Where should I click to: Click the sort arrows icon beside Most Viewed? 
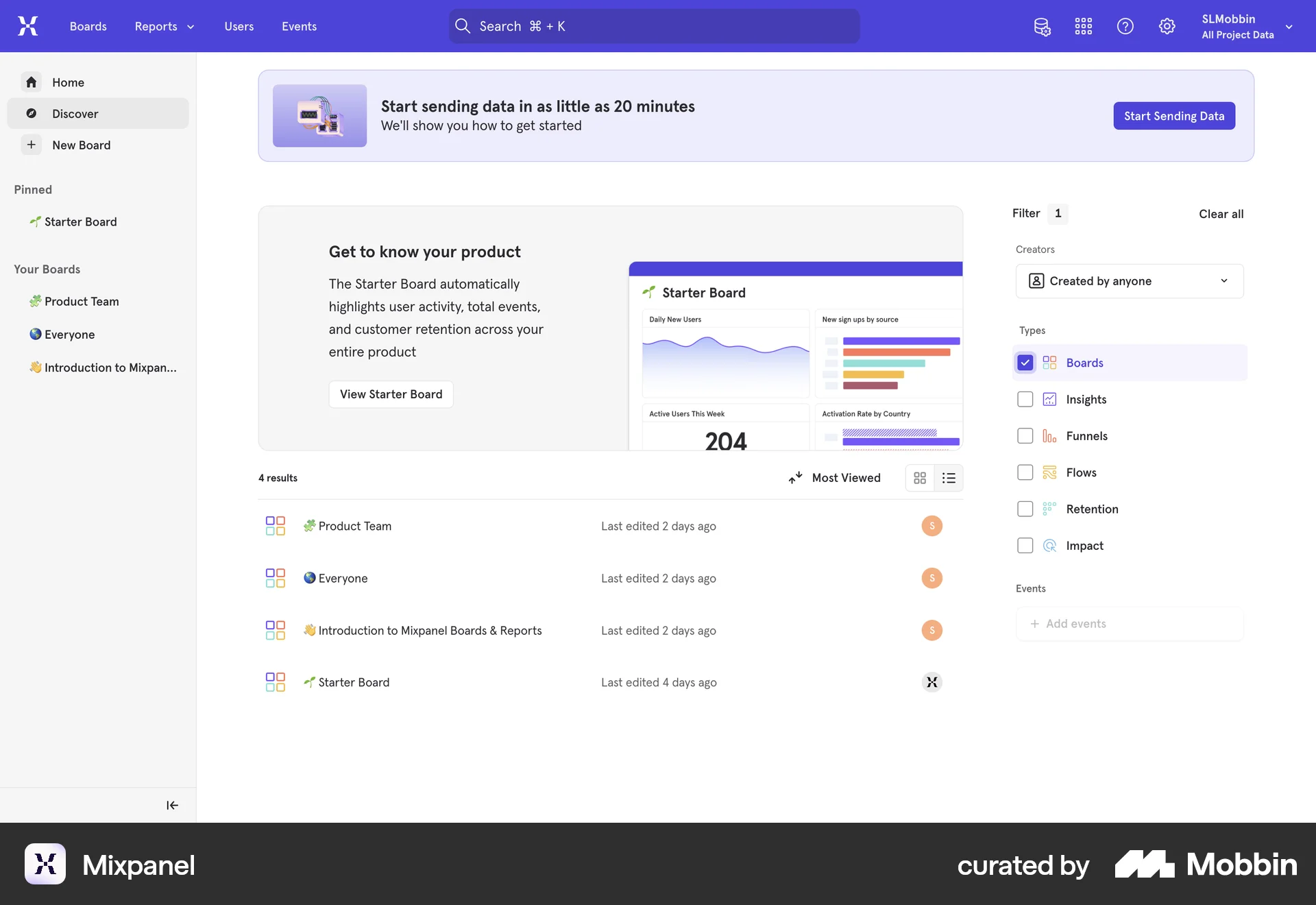[795, 478]
